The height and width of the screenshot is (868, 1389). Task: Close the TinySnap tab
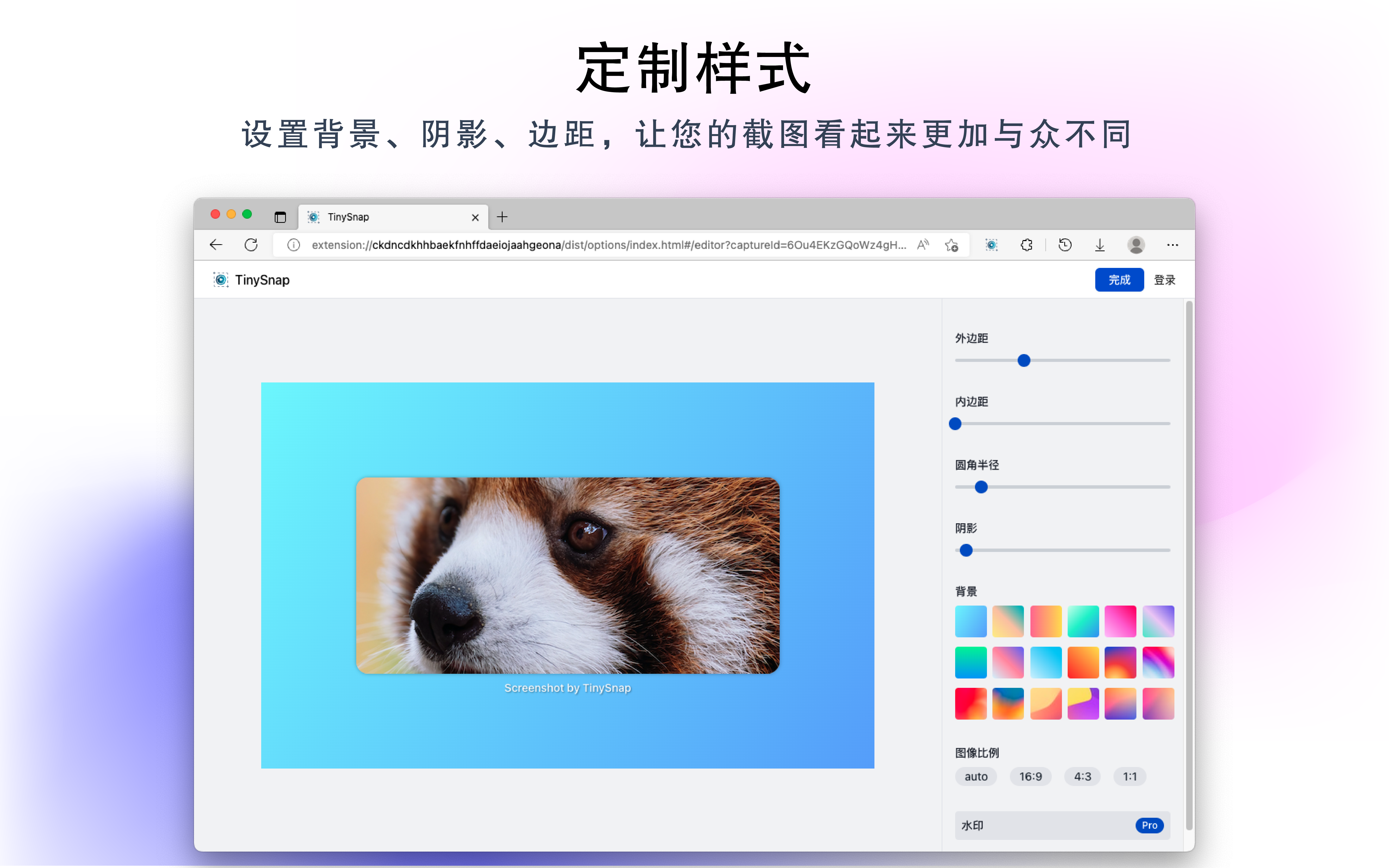click(x=475, y=218)
